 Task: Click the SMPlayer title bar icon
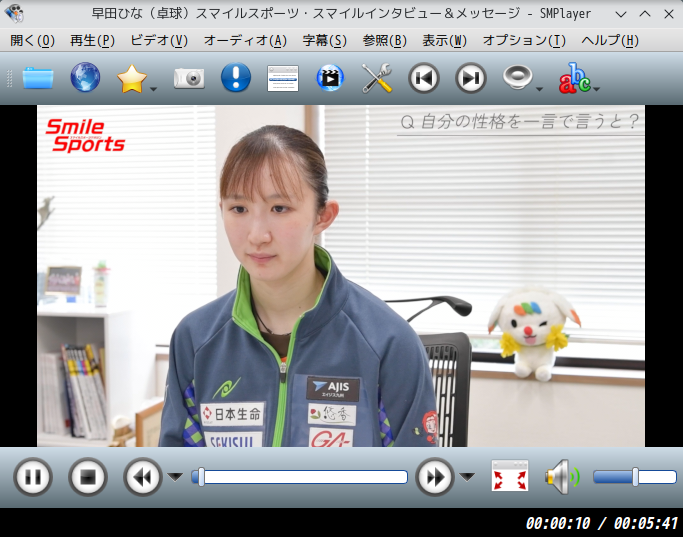click(x=14, y=14)
